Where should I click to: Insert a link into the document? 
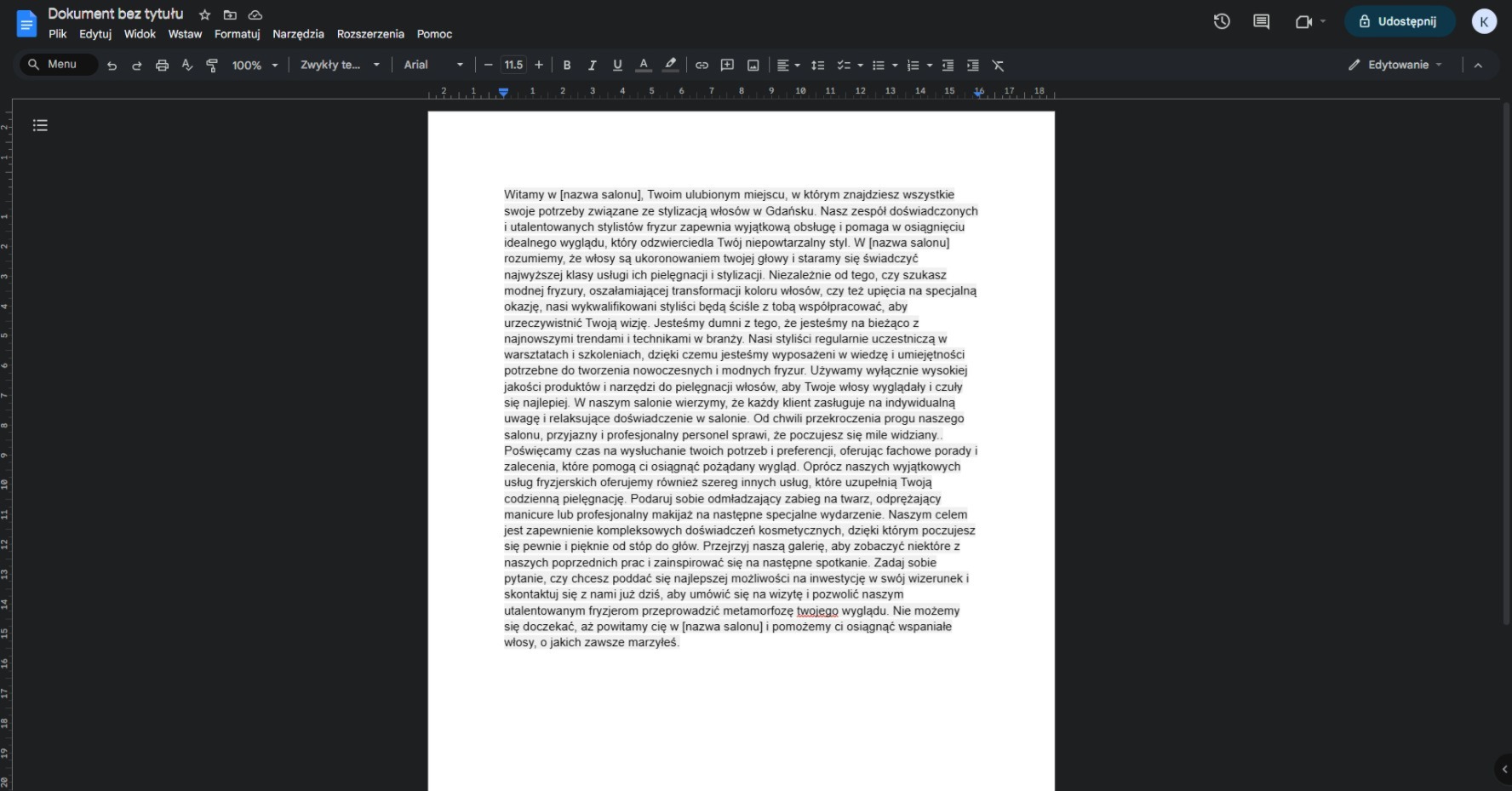[702, 65]
